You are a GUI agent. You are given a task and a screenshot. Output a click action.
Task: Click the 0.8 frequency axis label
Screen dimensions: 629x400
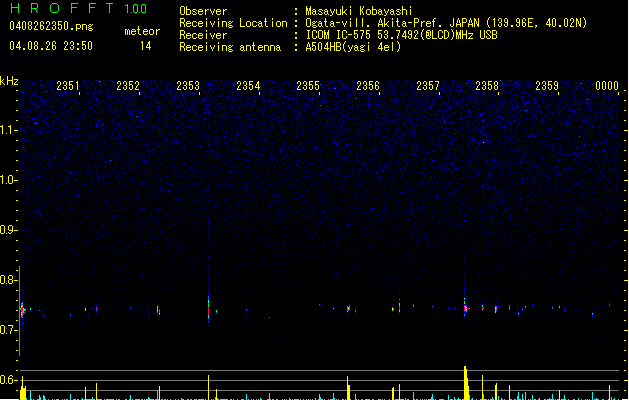8,280
